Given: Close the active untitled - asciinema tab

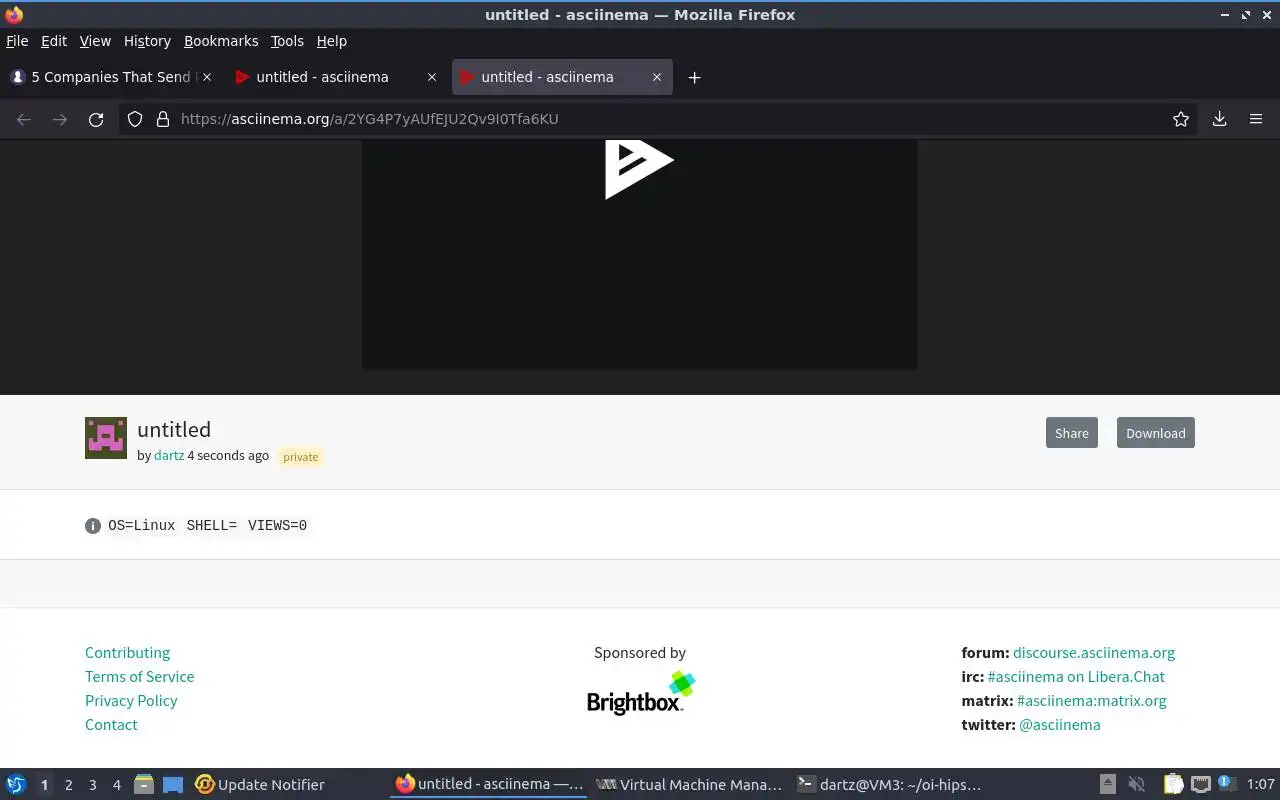Looking at the screenshot, I should (657, 77).
